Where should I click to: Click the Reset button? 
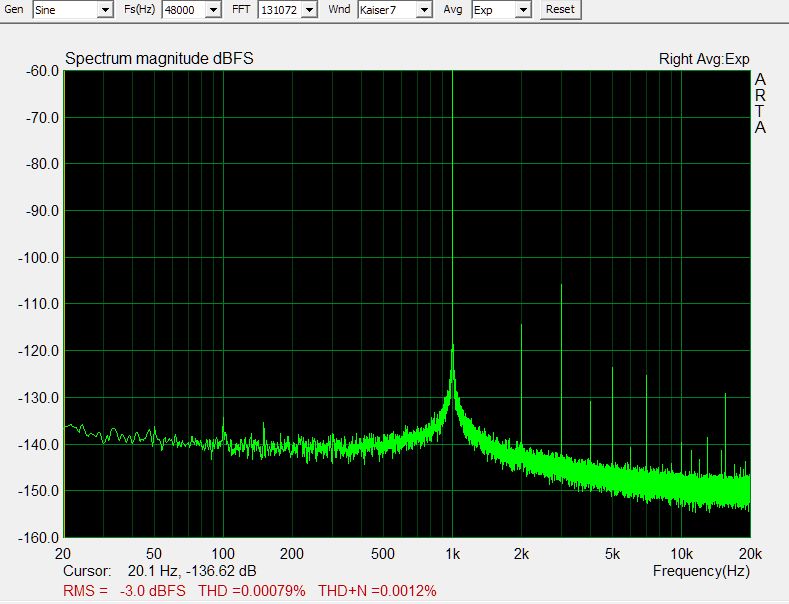pos(560,10)
